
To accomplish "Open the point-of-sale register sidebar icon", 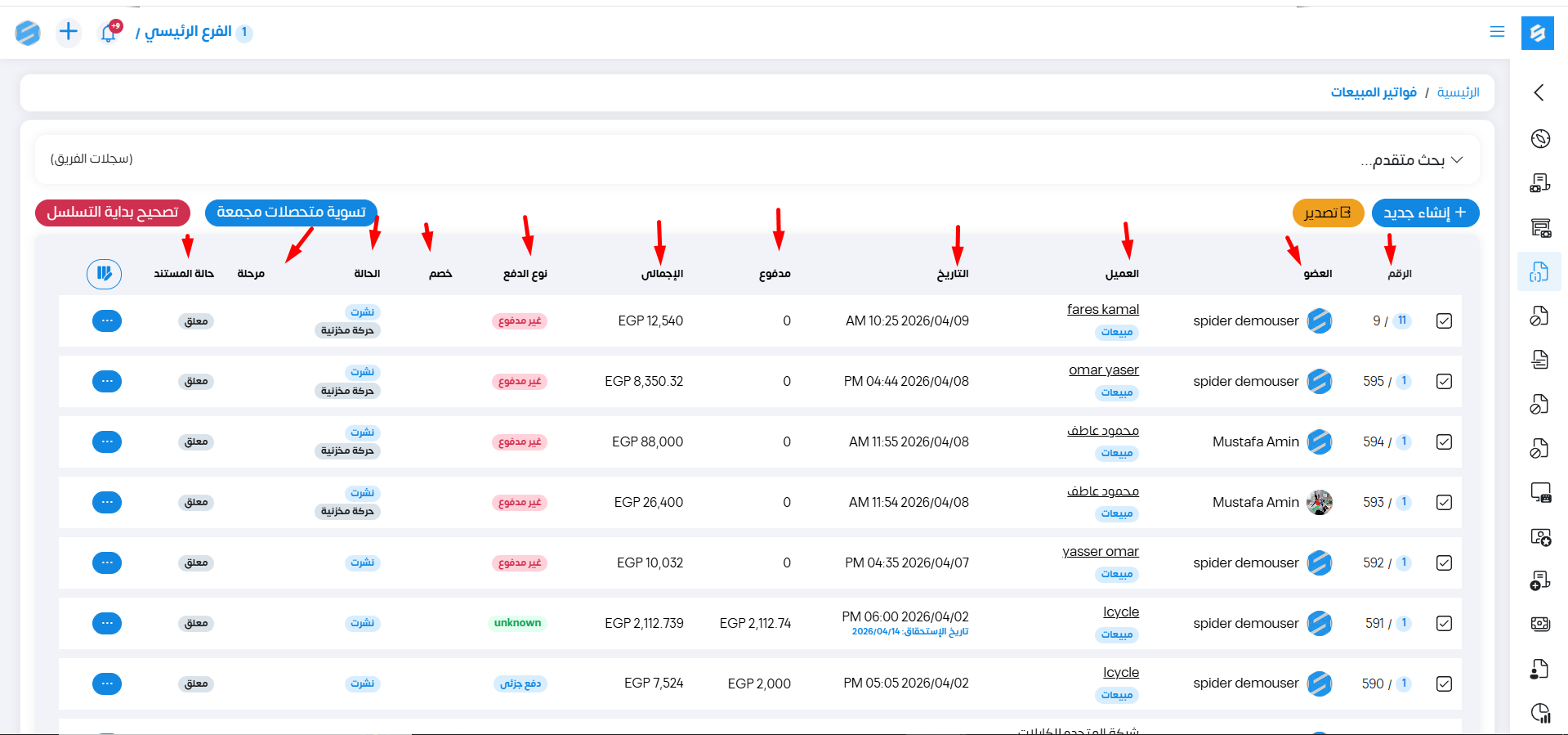I will [1540, 227].
